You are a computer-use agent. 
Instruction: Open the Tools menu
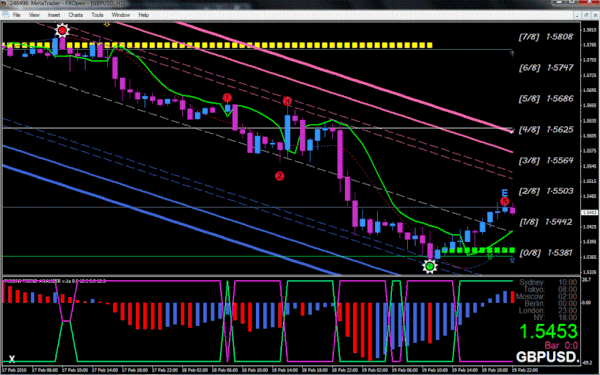click(x=97, y=15)
